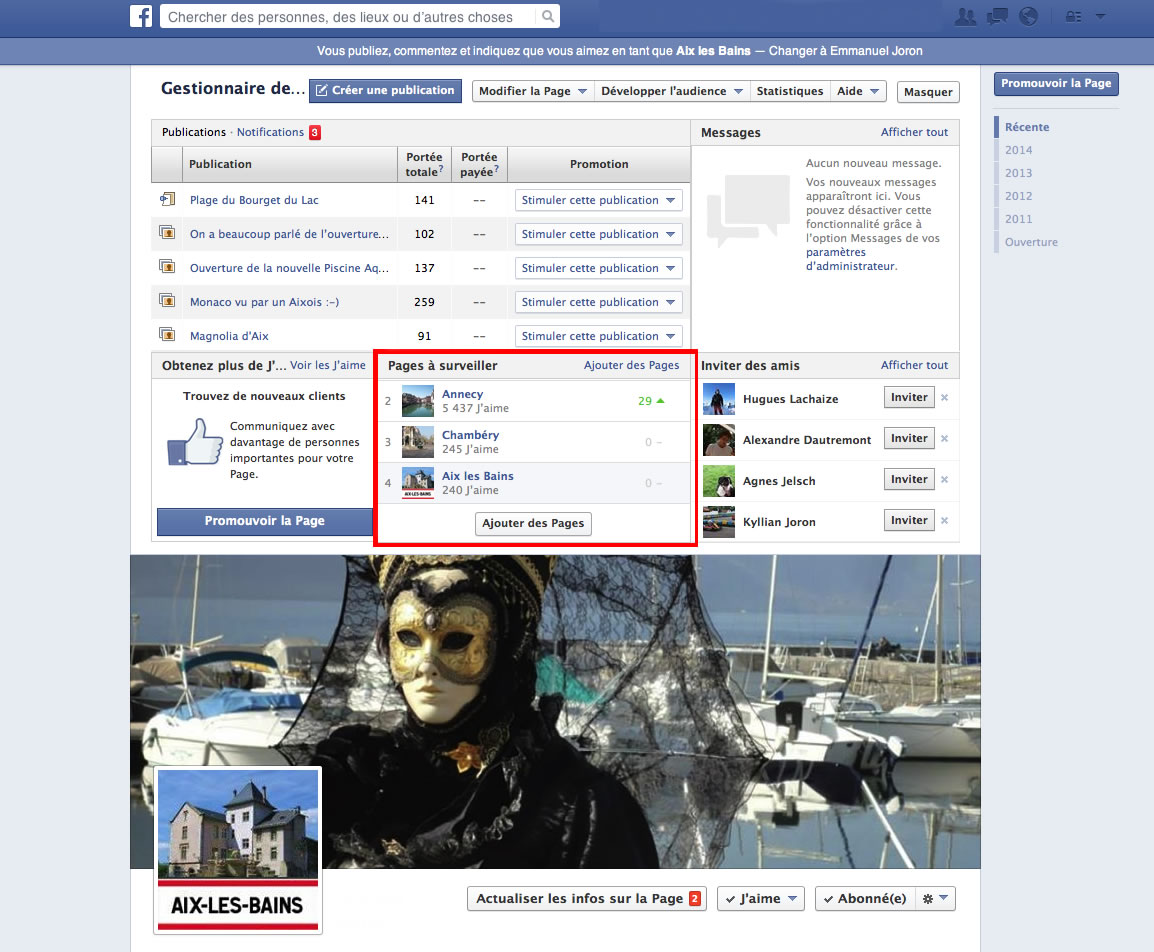Image resolution: width=1154 pixels, height=952 pixels.
Task: Switch to the Notifications tab
Action: pos(270,132)
